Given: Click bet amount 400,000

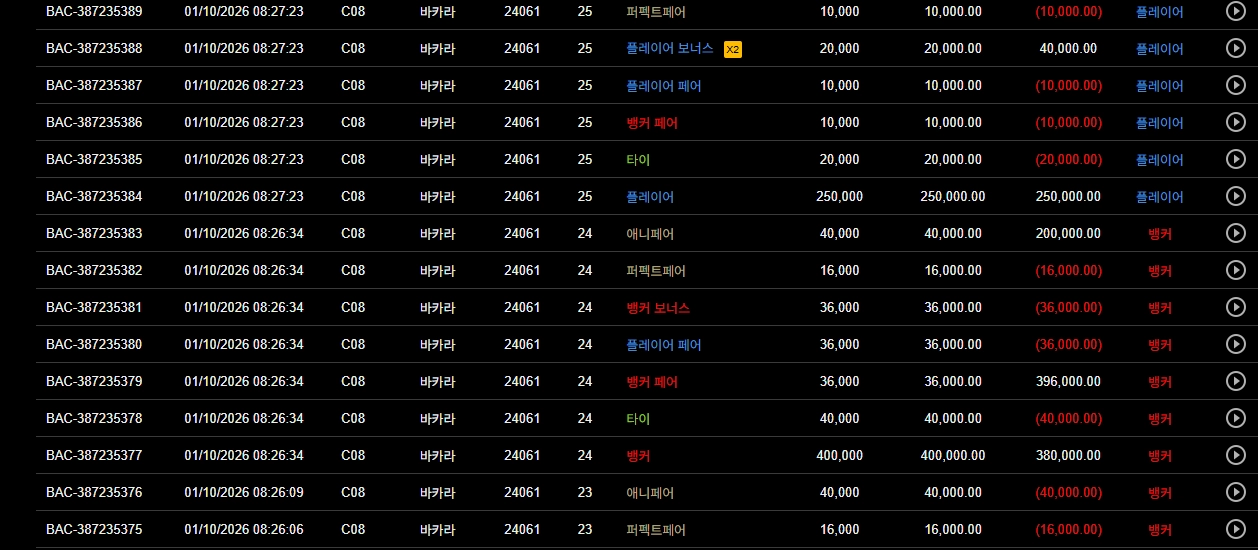Looking at the screenshot, I should tap(839, 456).
